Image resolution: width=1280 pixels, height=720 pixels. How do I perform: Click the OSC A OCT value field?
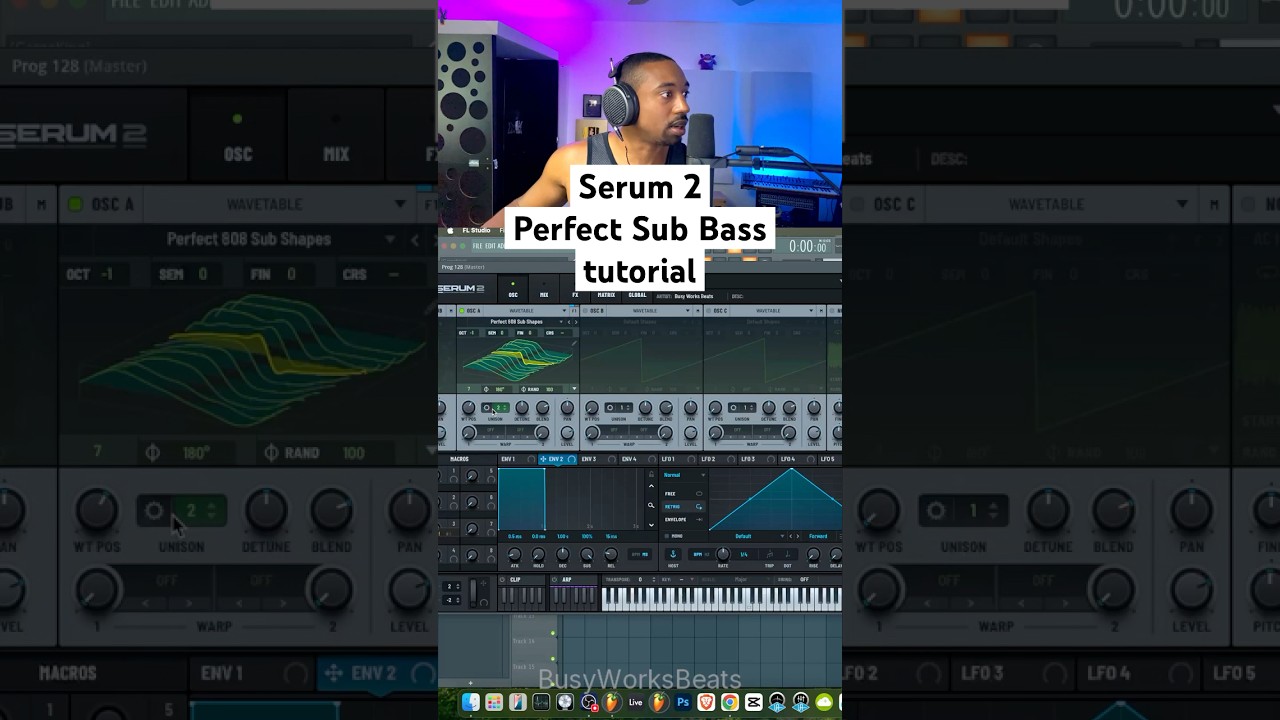468,333
